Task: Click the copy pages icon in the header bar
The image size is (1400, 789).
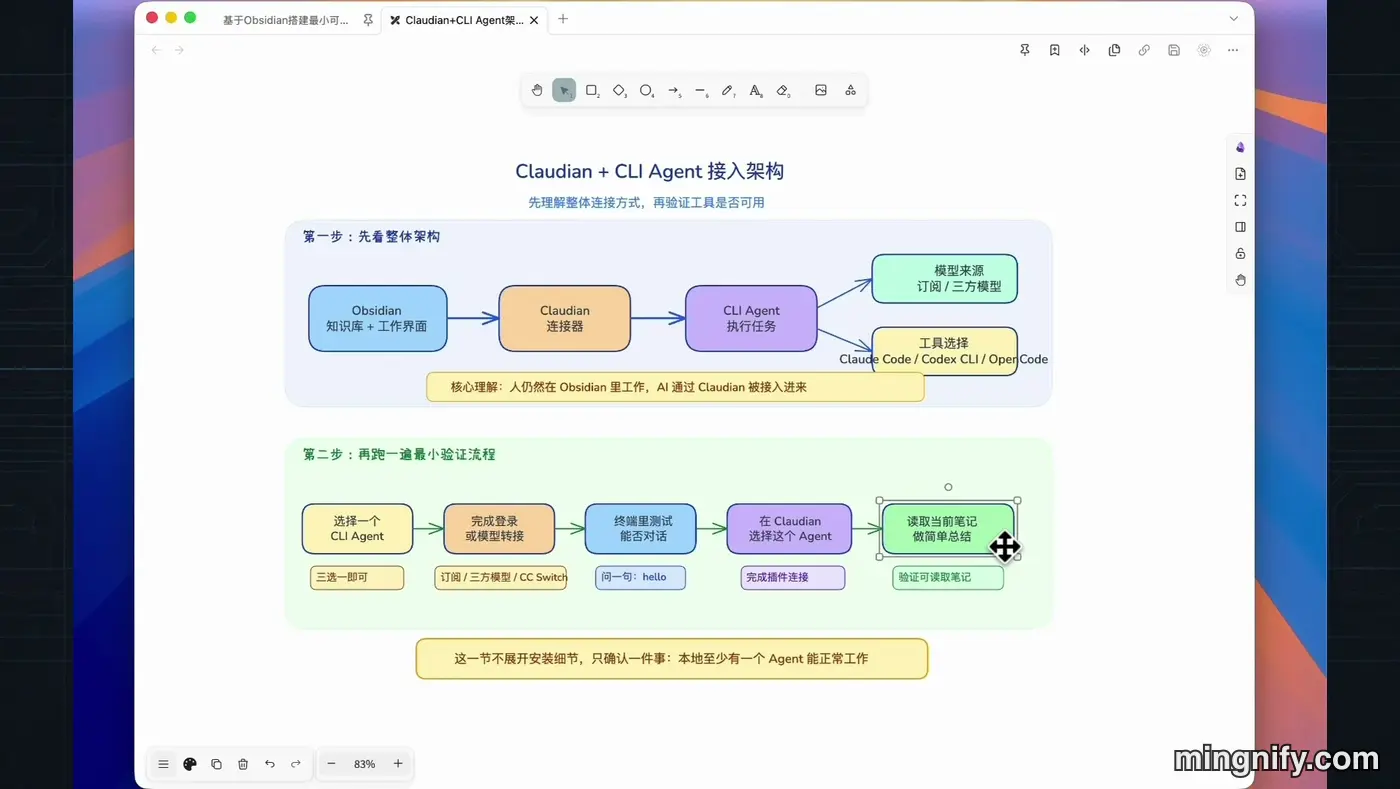Action: 1114,50
